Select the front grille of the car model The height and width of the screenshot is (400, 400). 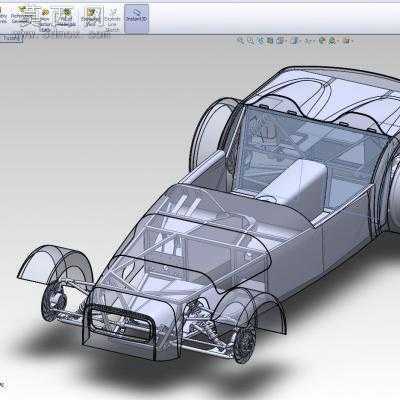pyautogui.click(x=120, y=324)
